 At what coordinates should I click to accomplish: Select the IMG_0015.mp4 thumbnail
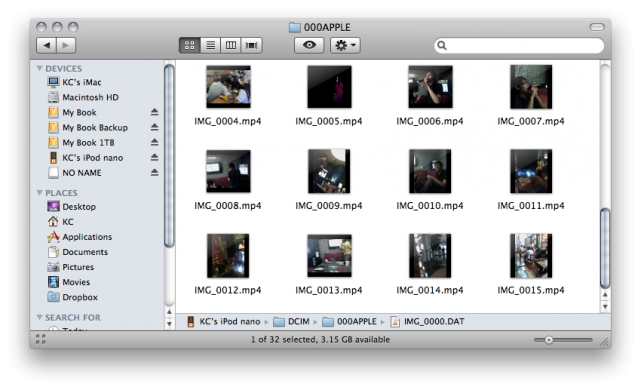pos(531,256)
